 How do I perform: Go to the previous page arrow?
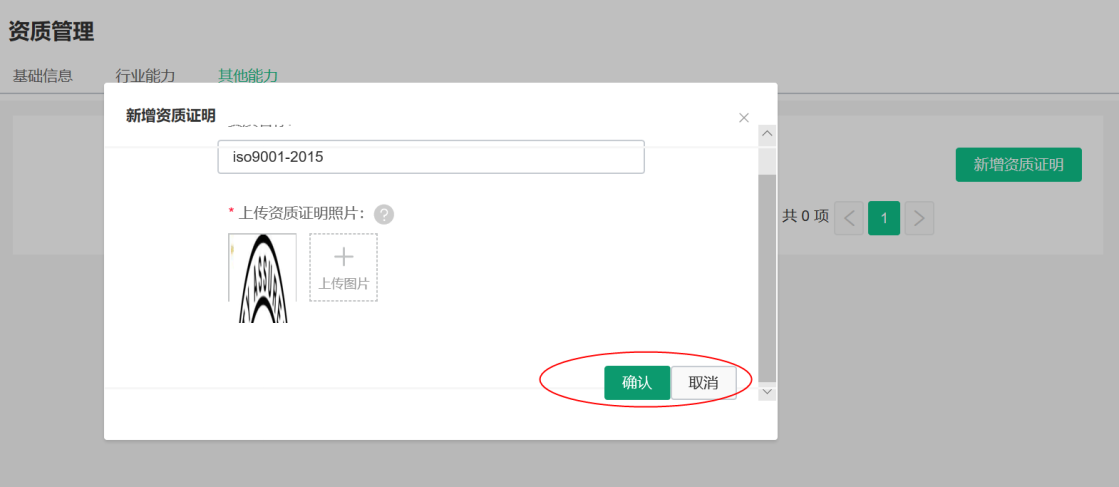(x=849, y=218)
